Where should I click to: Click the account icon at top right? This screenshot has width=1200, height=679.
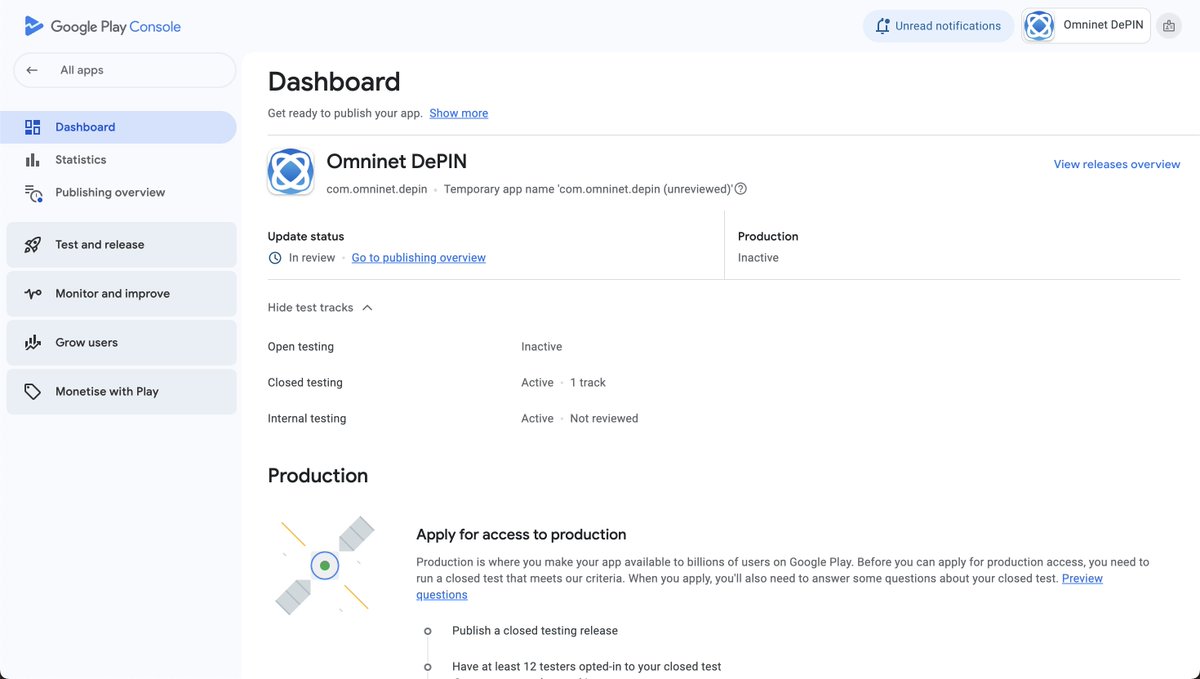point(1168,26)
